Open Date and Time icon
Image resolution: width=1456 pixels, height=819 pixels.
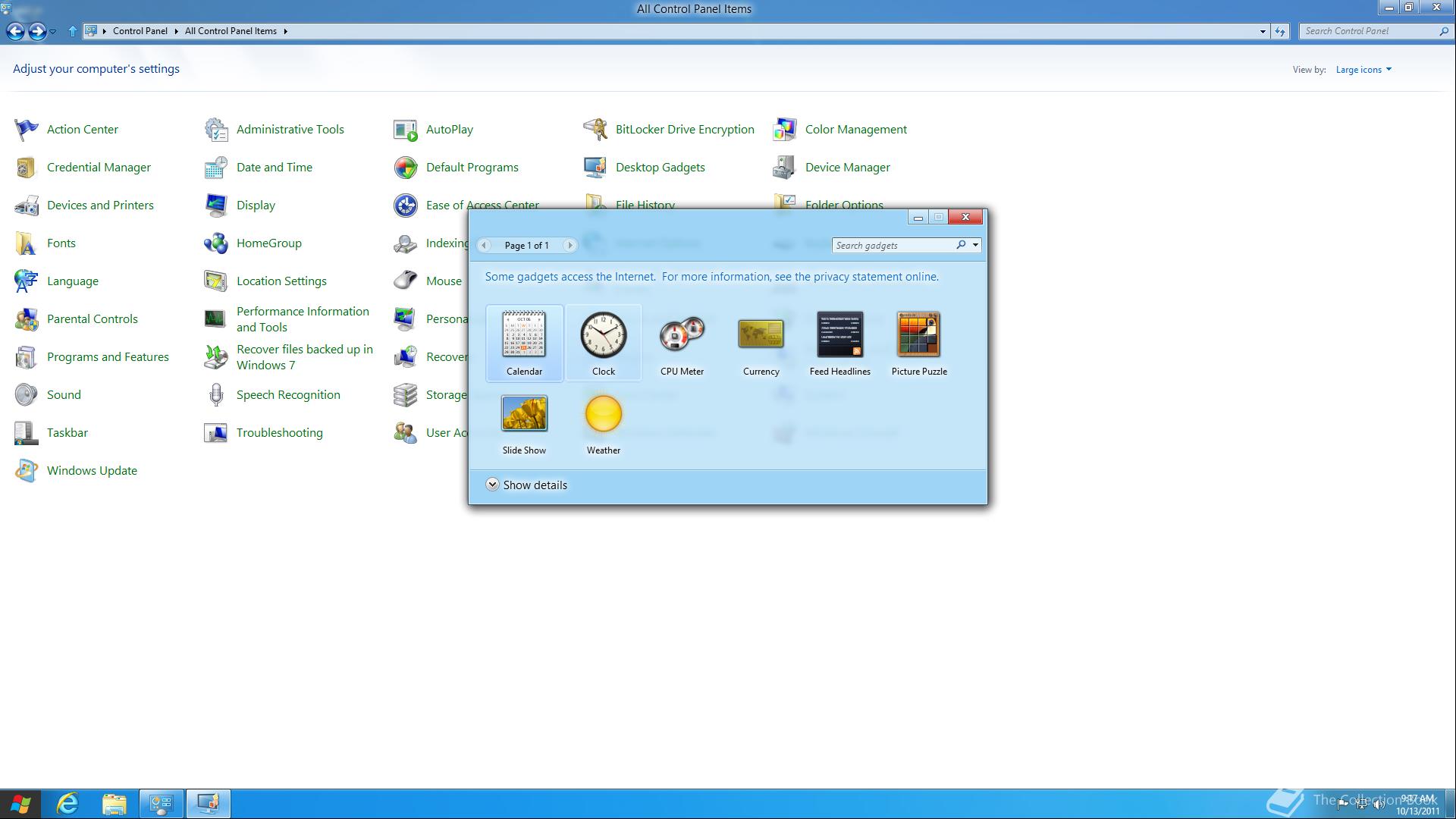[x=216, y=168]
